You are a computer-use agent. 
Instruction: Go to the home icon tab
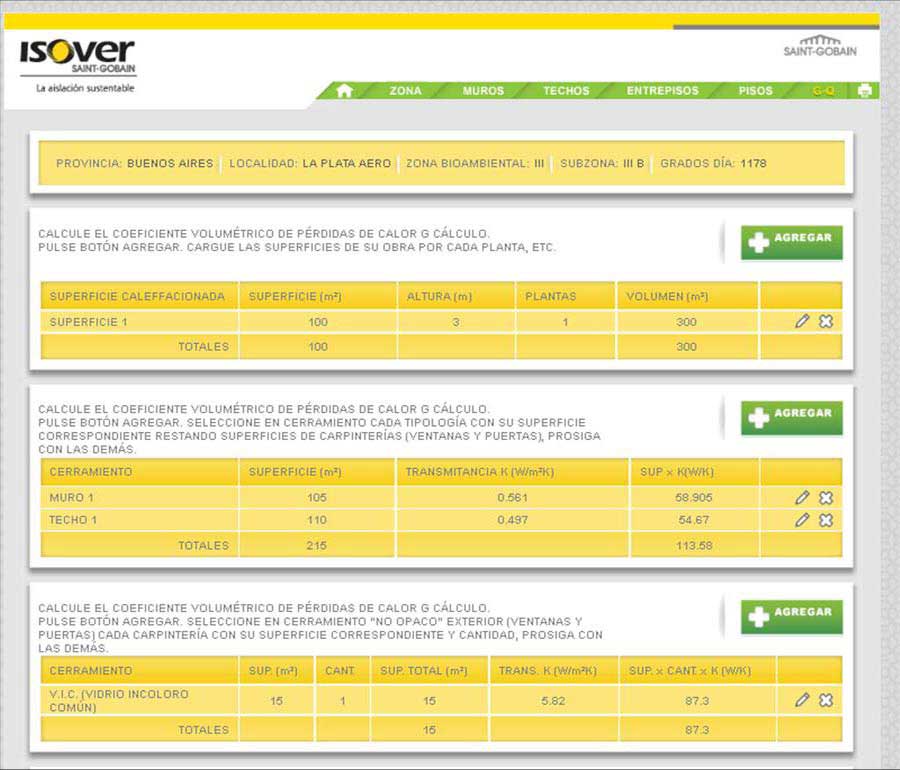(x=345, y=91)
